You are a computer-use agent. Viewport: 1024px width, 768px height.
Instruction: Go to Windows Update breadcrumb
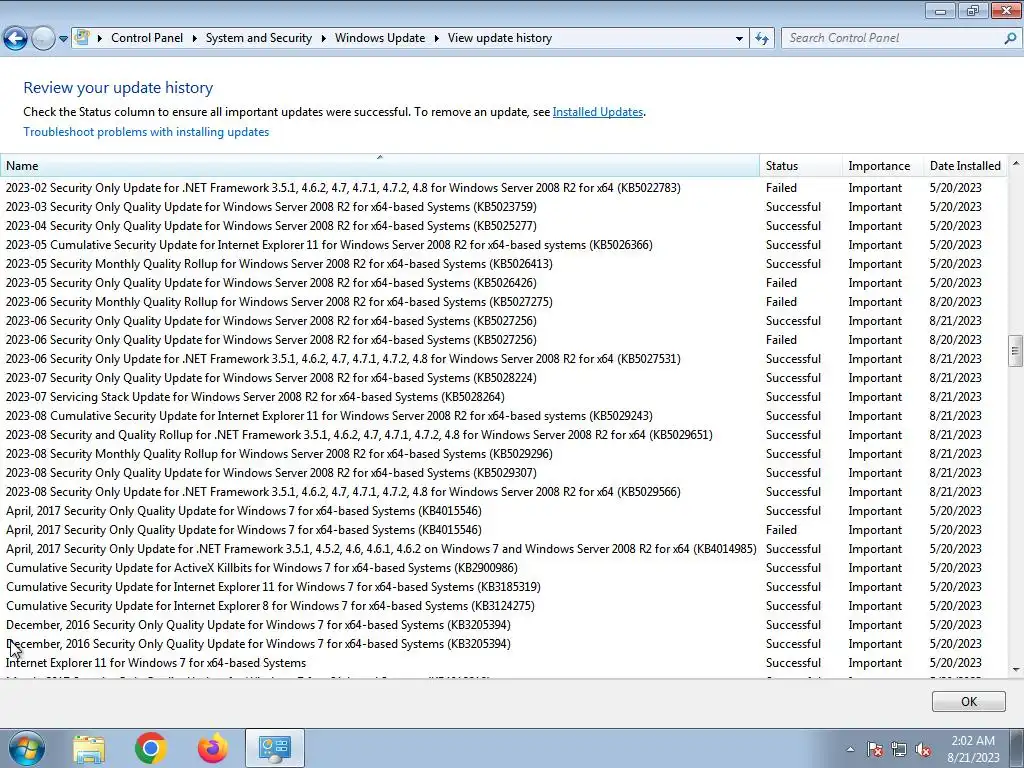[x=380, y=38]
